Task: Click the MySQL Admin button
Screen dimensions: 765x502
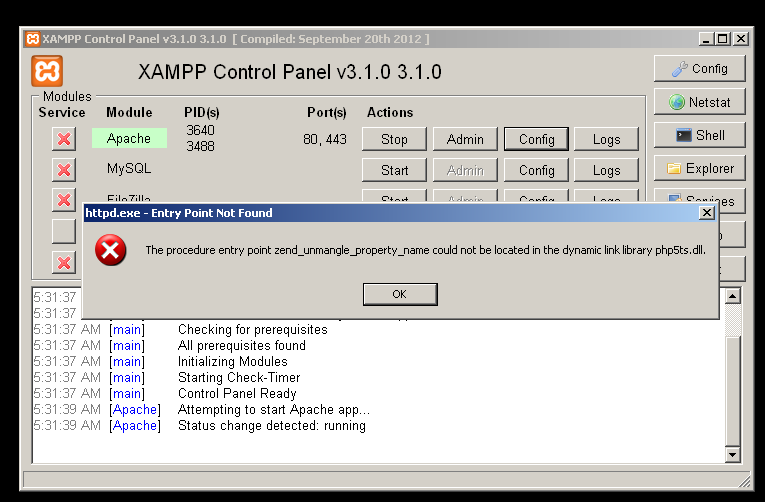Action: (465, 170)
